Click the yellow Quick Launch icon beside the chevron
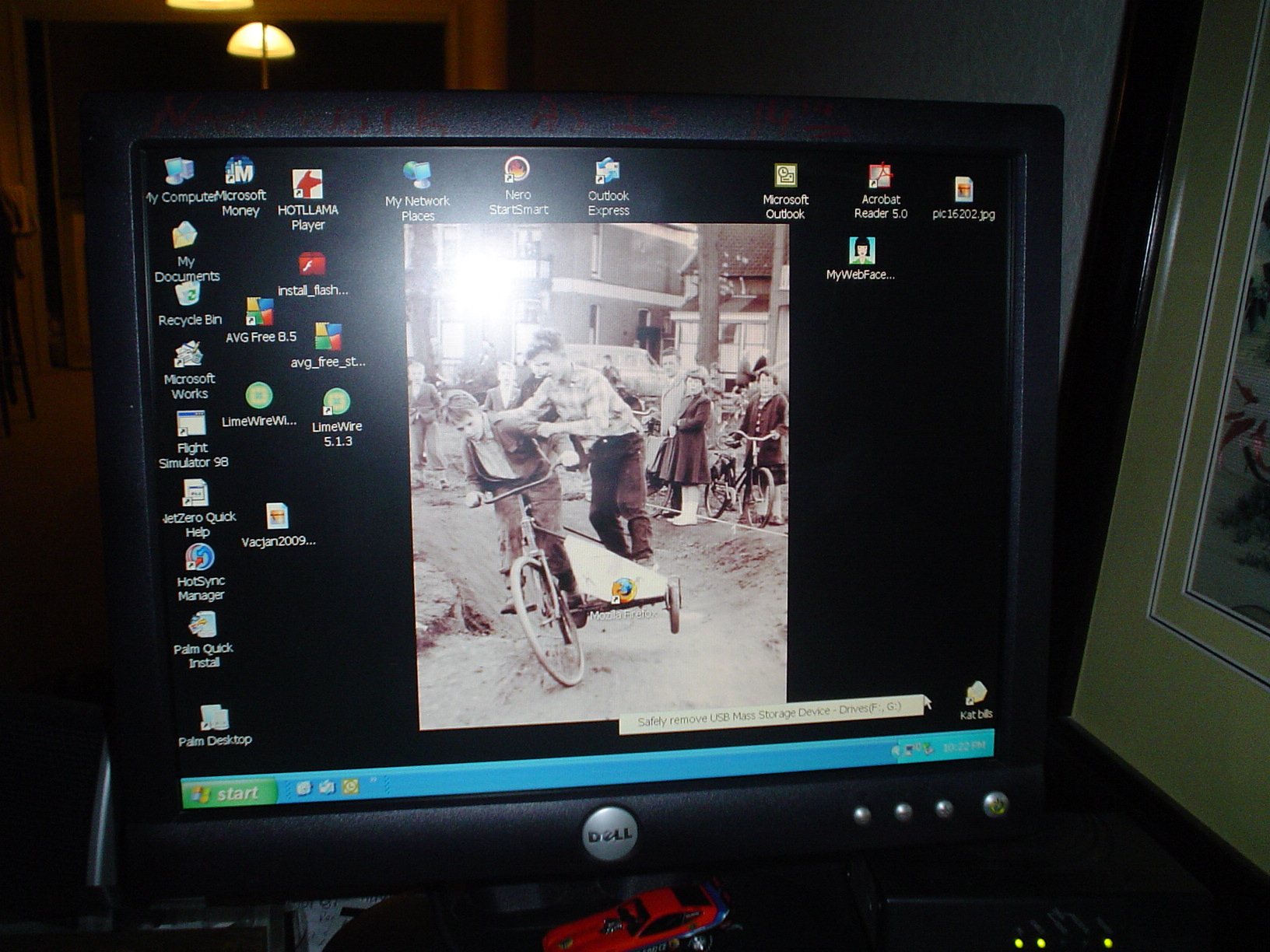This screenshot has height=952, width=1270. (x=351, y=787)
